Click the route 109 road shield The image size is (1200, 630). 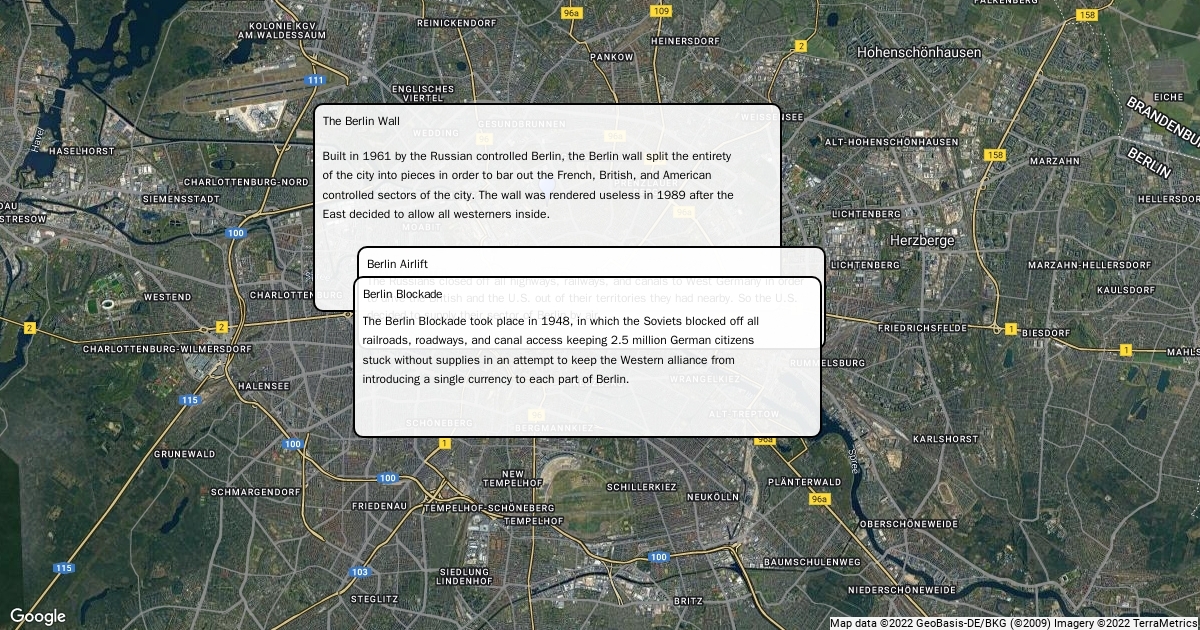[x=661, y=11]
